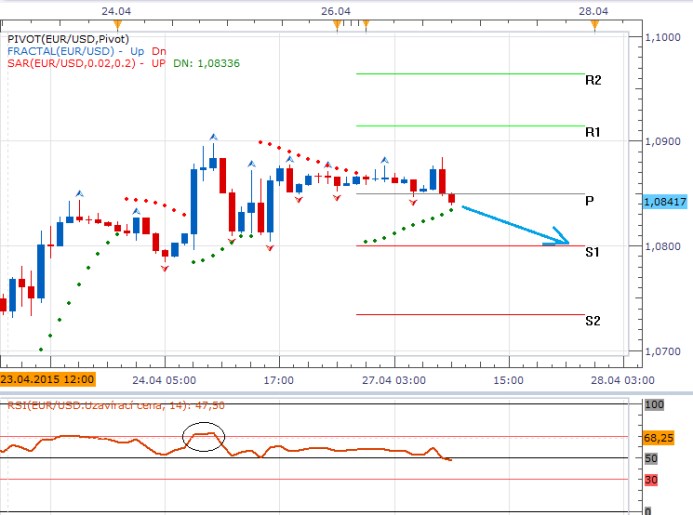
Task: Click the RSI 50 midline level tag
Action: [x=650, y=458]
